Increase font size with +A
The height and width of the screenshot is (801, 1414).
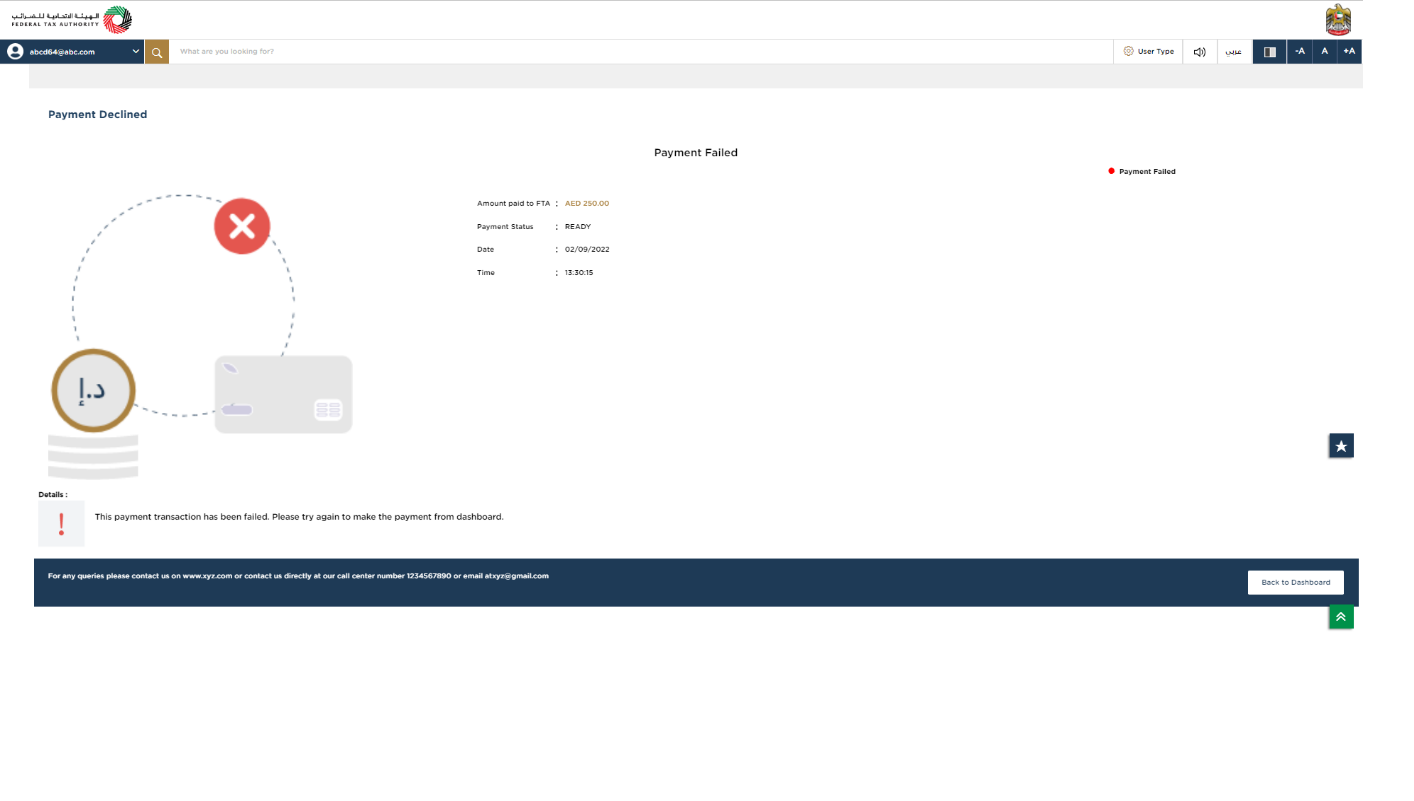(1349, 51)
